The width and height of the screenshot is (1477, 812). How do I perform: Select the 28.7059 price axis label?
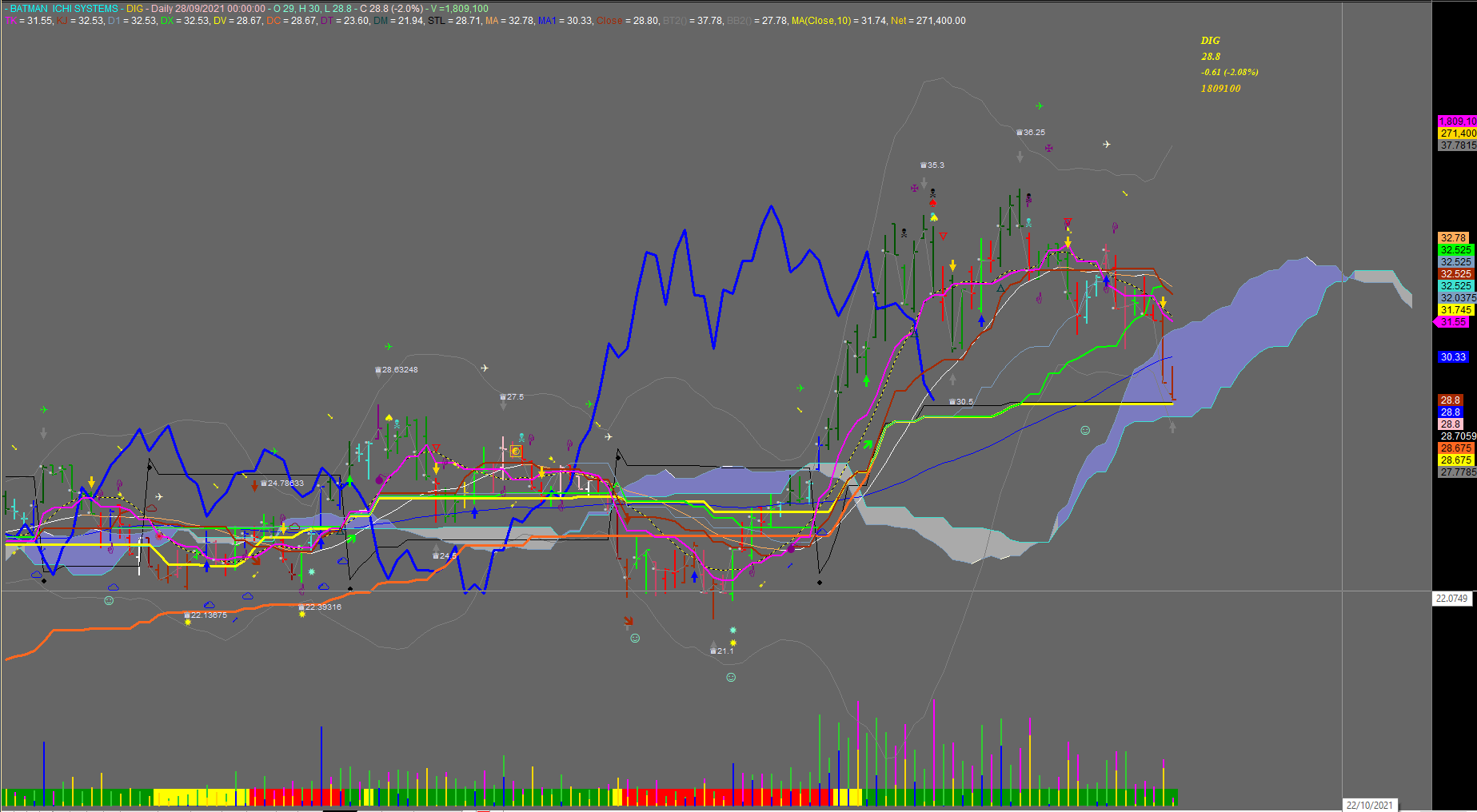point(1458,436)
